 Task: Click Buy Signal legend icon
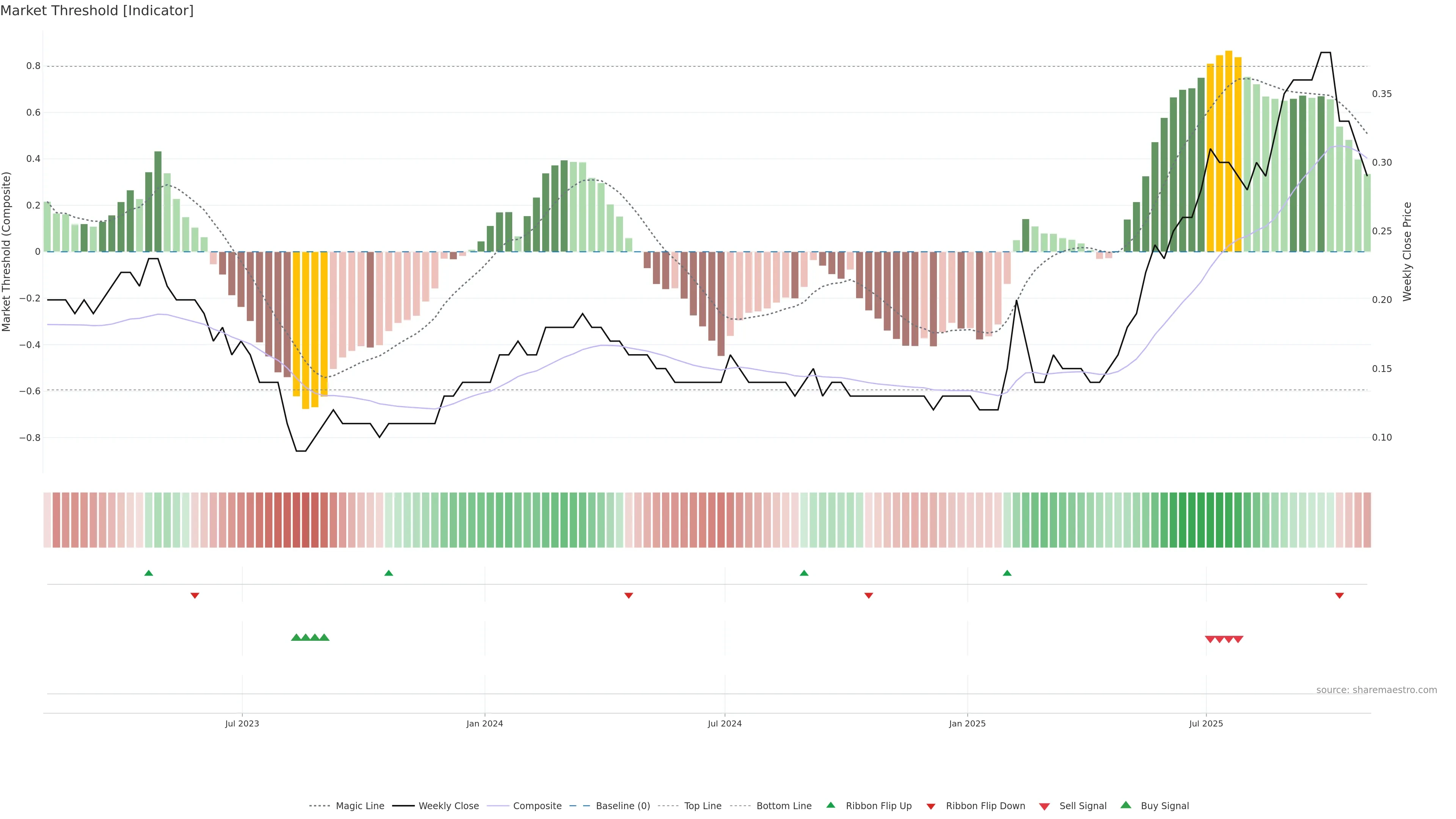[1126, 805]
